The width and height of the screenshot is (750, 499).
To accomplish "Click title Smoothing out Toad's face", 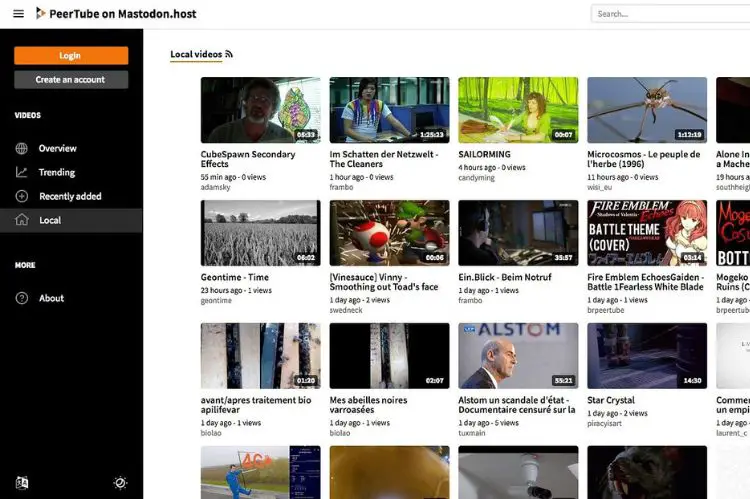I will click(384, 282).
